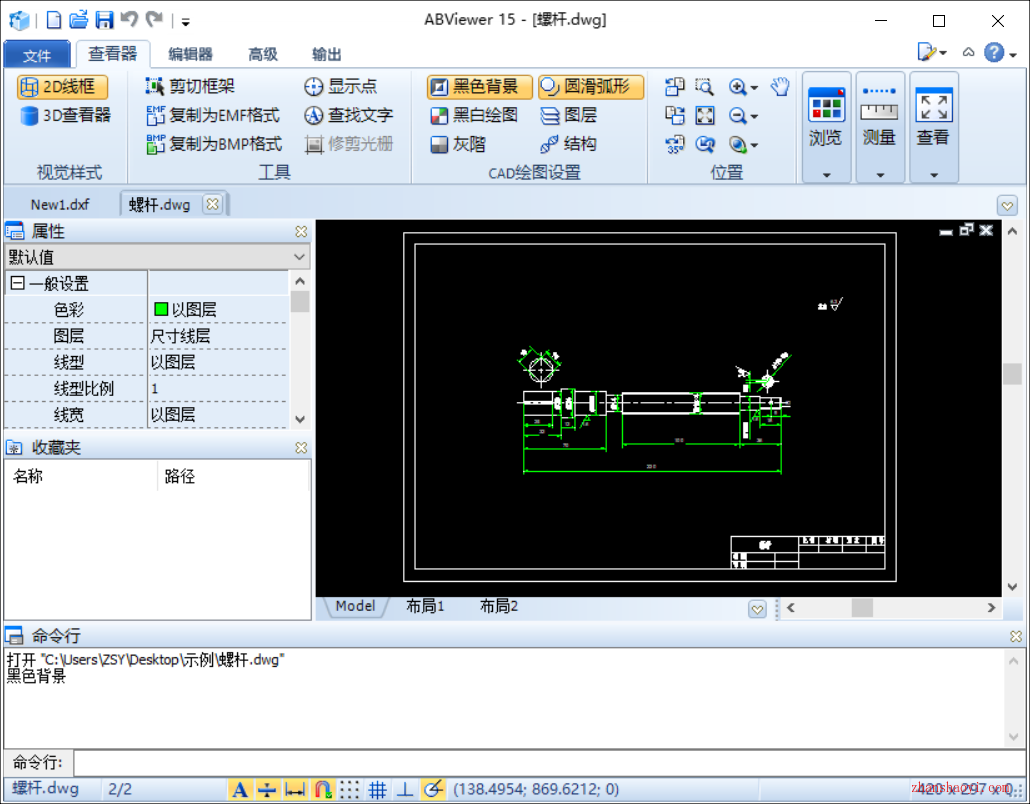
Task: Expand the 查看 view dropdown
Action: (x=934, y=175)
